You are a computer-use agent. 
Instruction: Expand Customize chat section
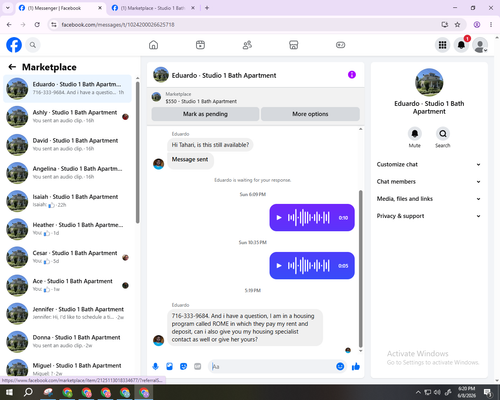pyautogui.click(x=429, y=164)
